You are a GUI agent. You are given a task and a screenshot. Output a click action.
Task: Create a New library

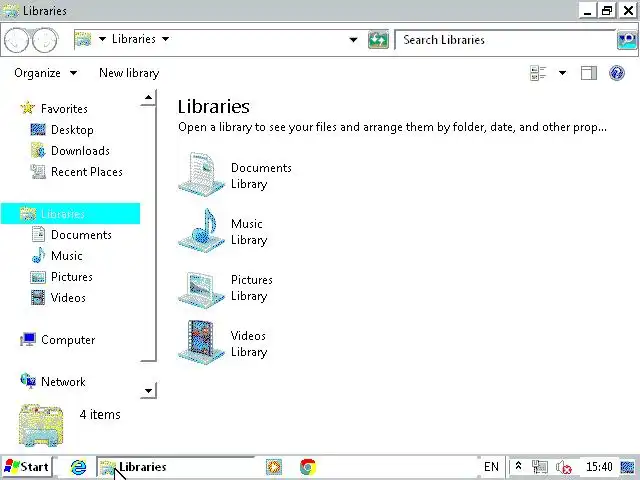pos(129,73)
